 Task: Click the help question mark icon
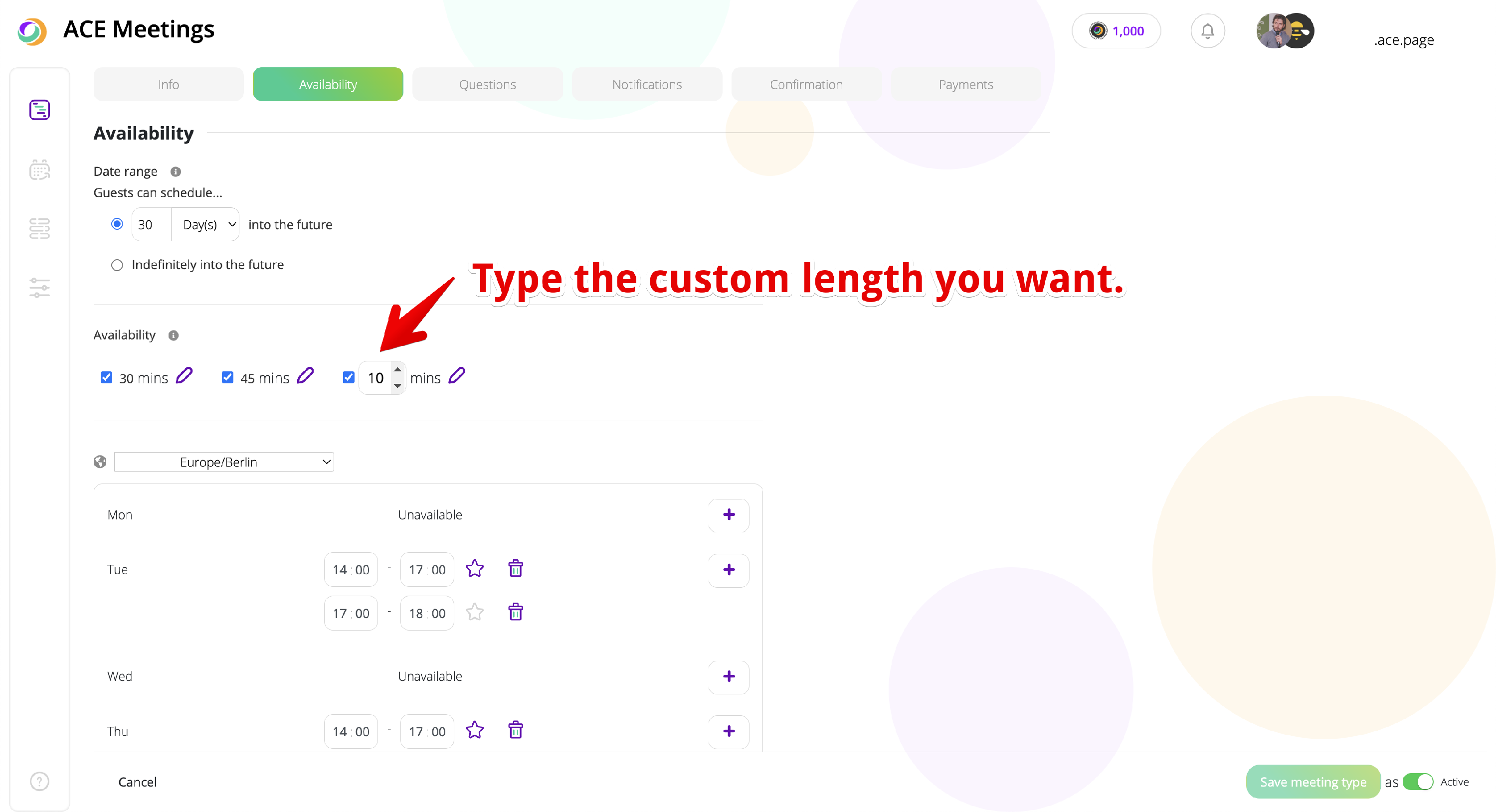click(39, 781)
